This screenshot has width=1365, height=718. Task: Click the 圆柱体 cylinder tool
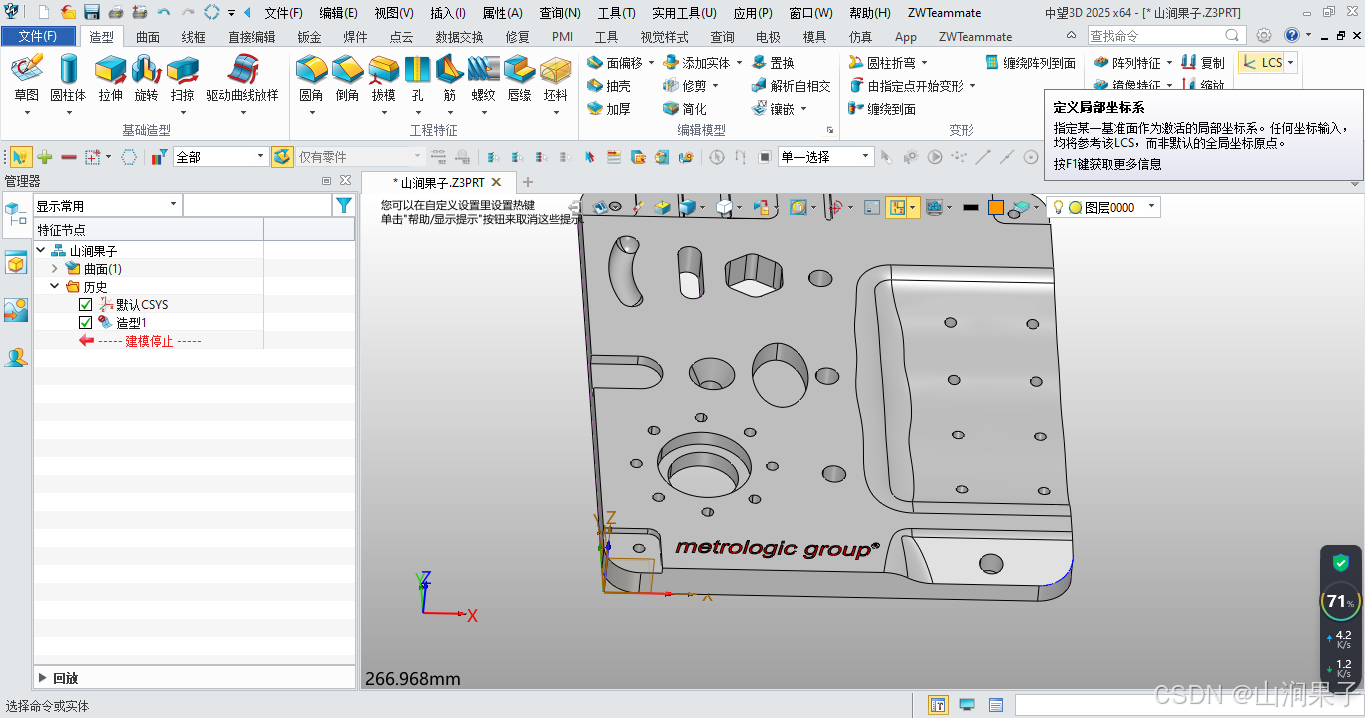click(68, 78)
